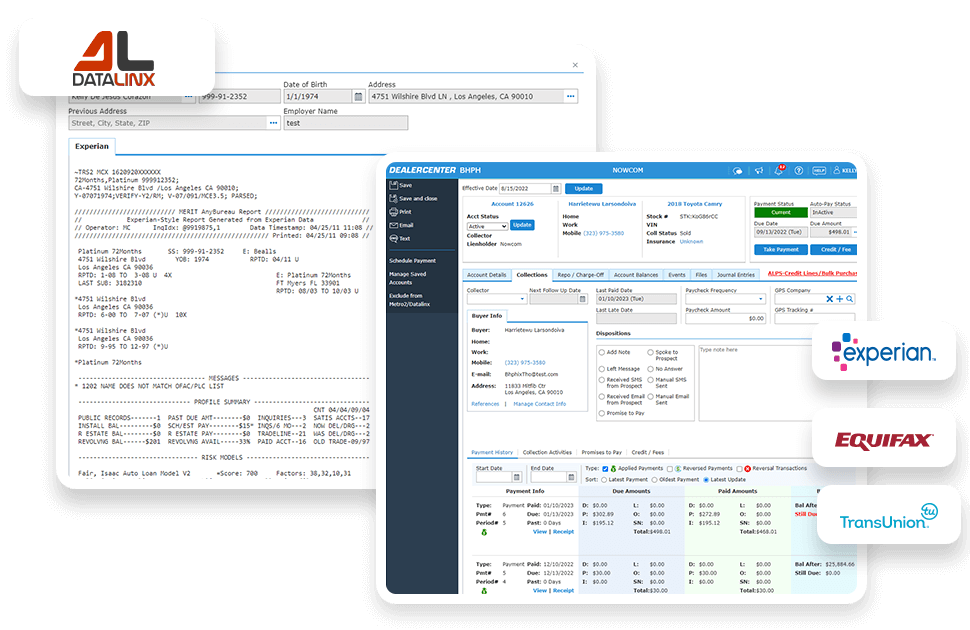Open the End Date calendar picker
The height and width of the screenshot is (630, 970).
click(x=571, y=477)
